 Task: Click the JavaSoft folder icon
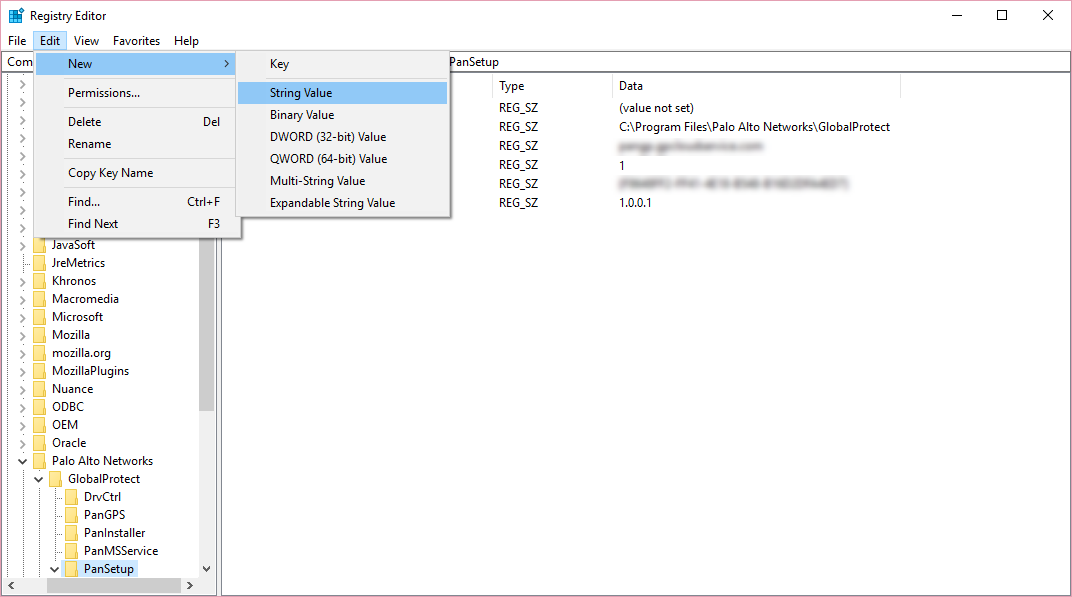pos(40,245)
